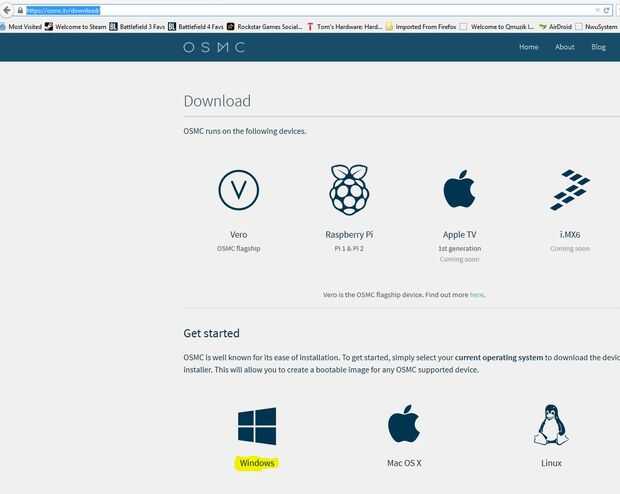The width and height of the screenshot is (620, 494).
Task: Select the i.MX6 device icon
Action: pyautogui.click(x=570, y=190)
